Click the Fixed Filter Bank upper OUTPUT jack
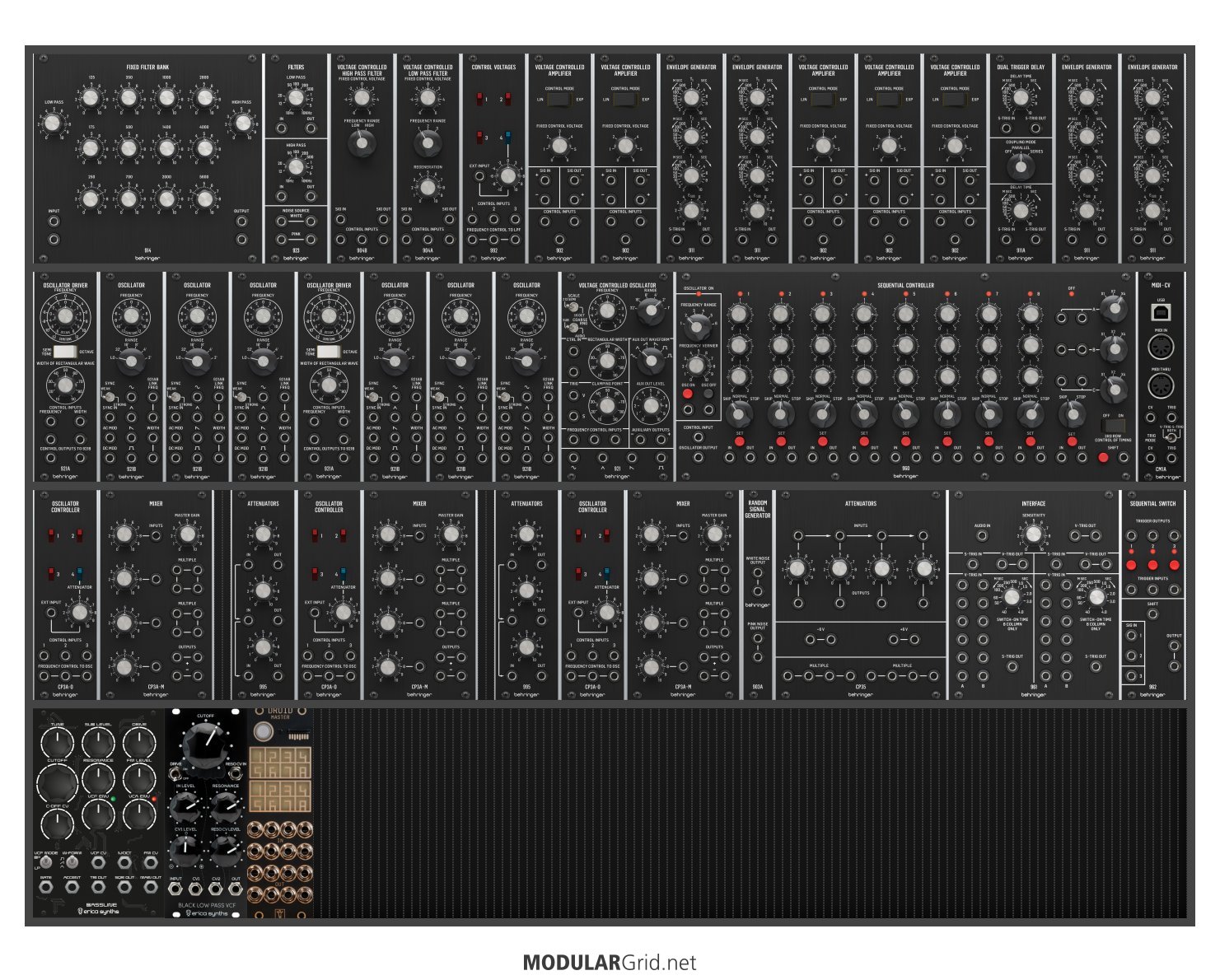 coord(241,222)
